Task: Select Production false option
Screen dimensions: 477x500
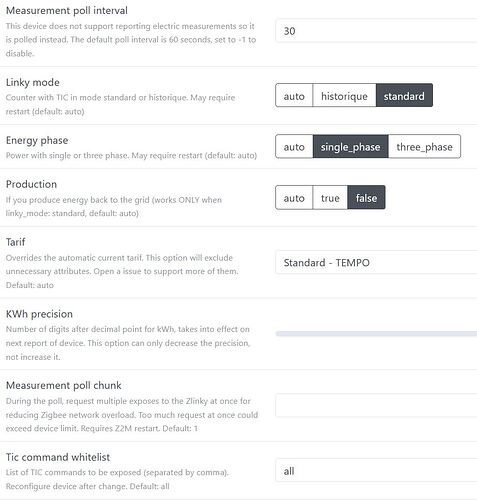Action: click(366, 197)
